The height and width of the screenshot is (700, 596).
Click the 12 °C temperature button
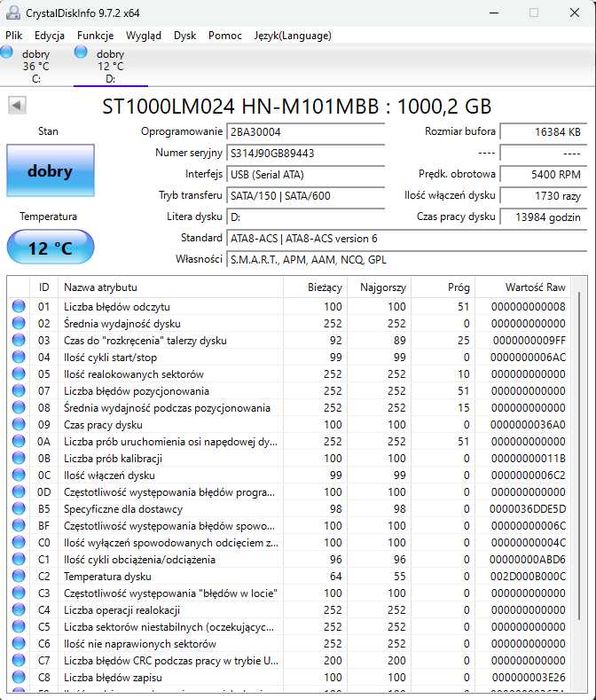click(50, 247)
